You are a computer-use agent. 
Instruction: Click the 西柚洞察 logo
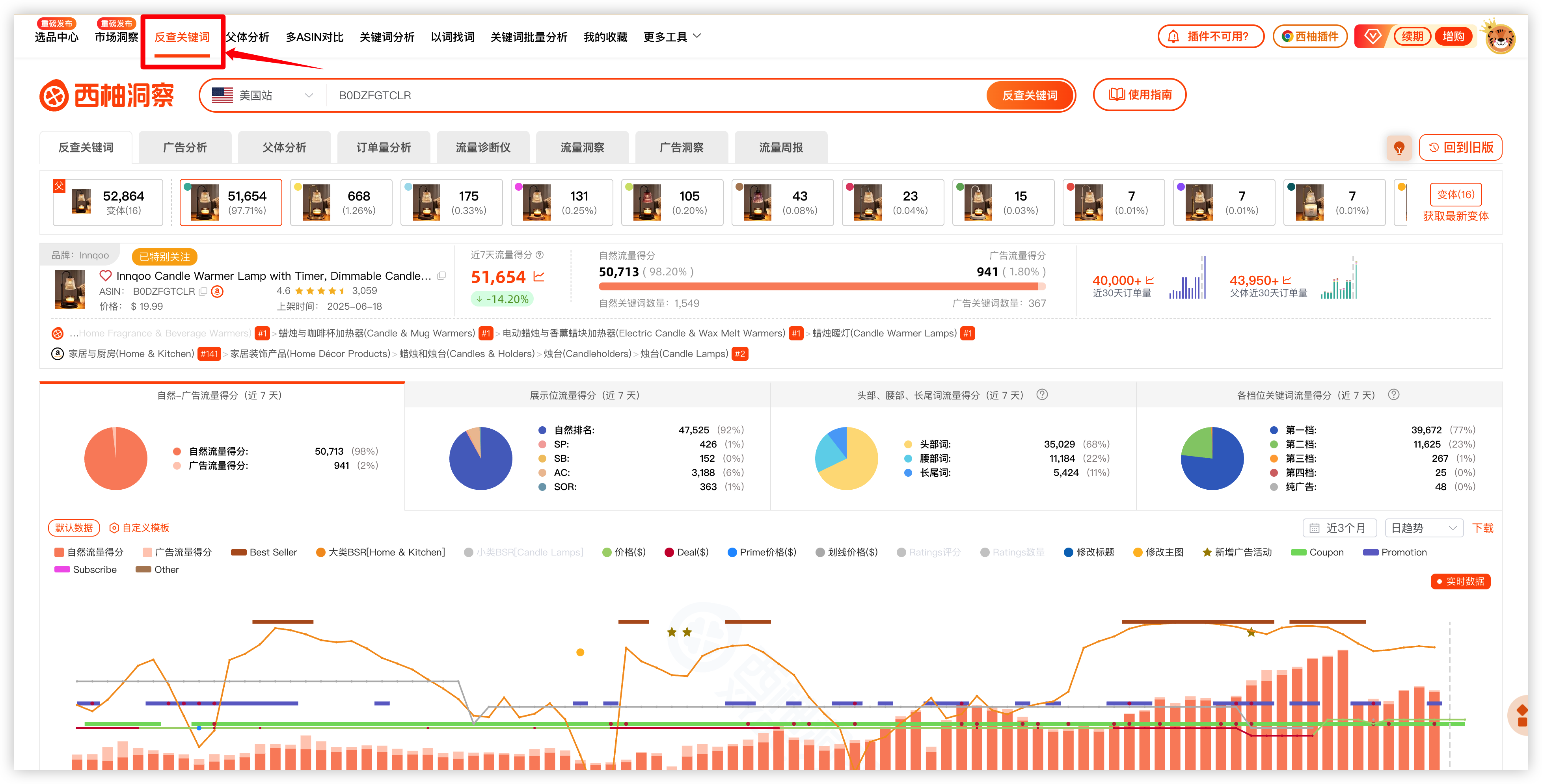(106, 95)
